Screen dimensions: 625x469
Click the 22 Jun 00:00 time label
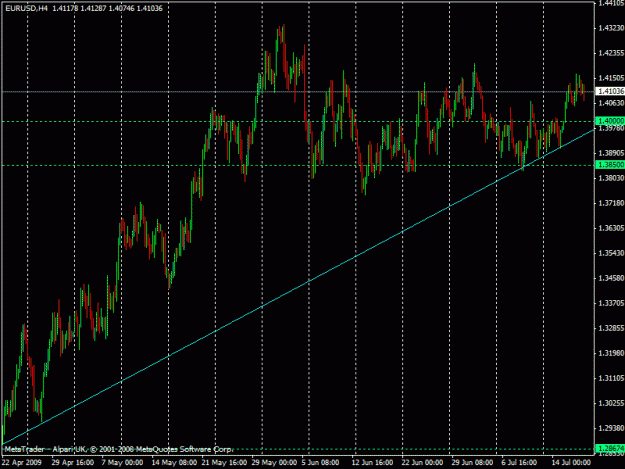pos(423,463)
